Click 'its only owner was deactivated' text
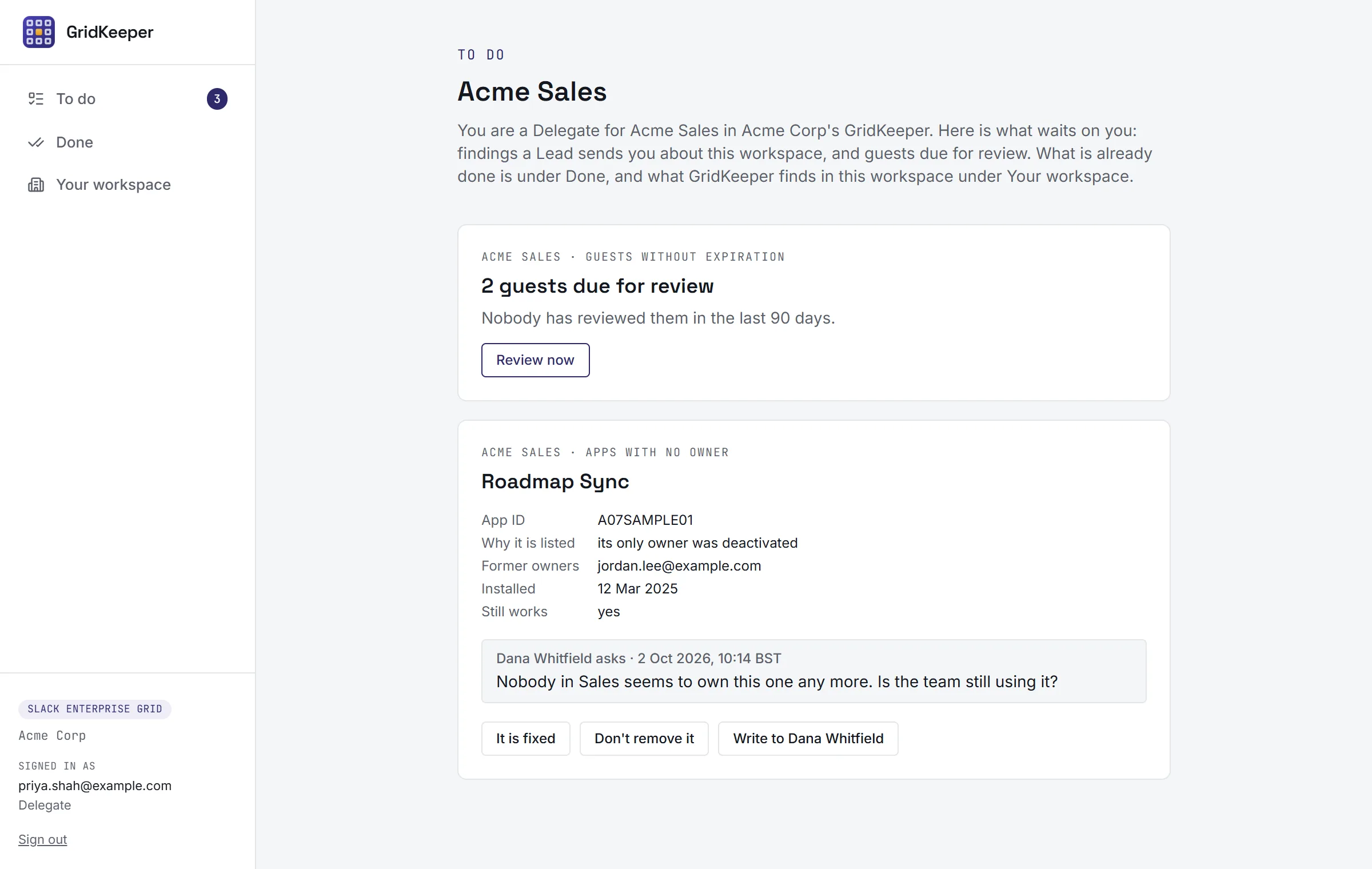This screenshot has height=869, width=1372. click(697, 543)
